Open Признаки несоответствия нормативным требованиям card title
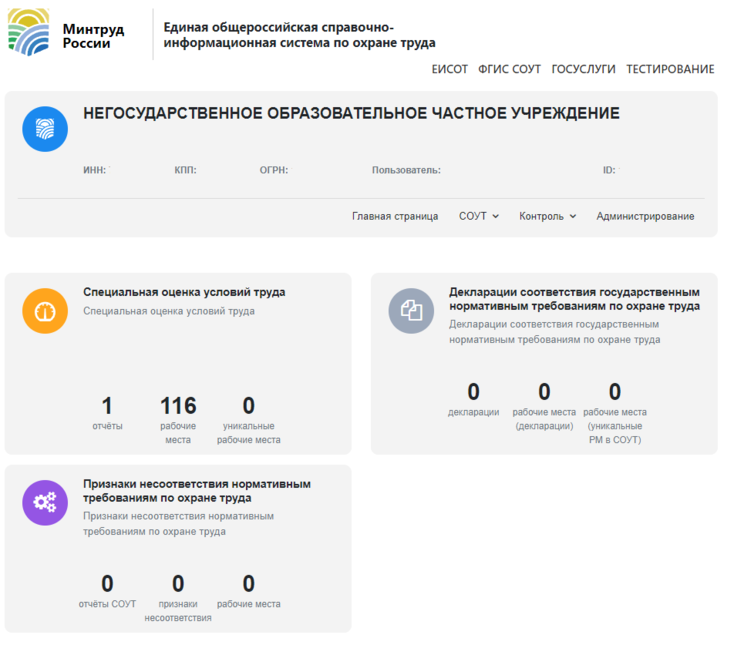734x645 pixels. click(x=197, y=491)
